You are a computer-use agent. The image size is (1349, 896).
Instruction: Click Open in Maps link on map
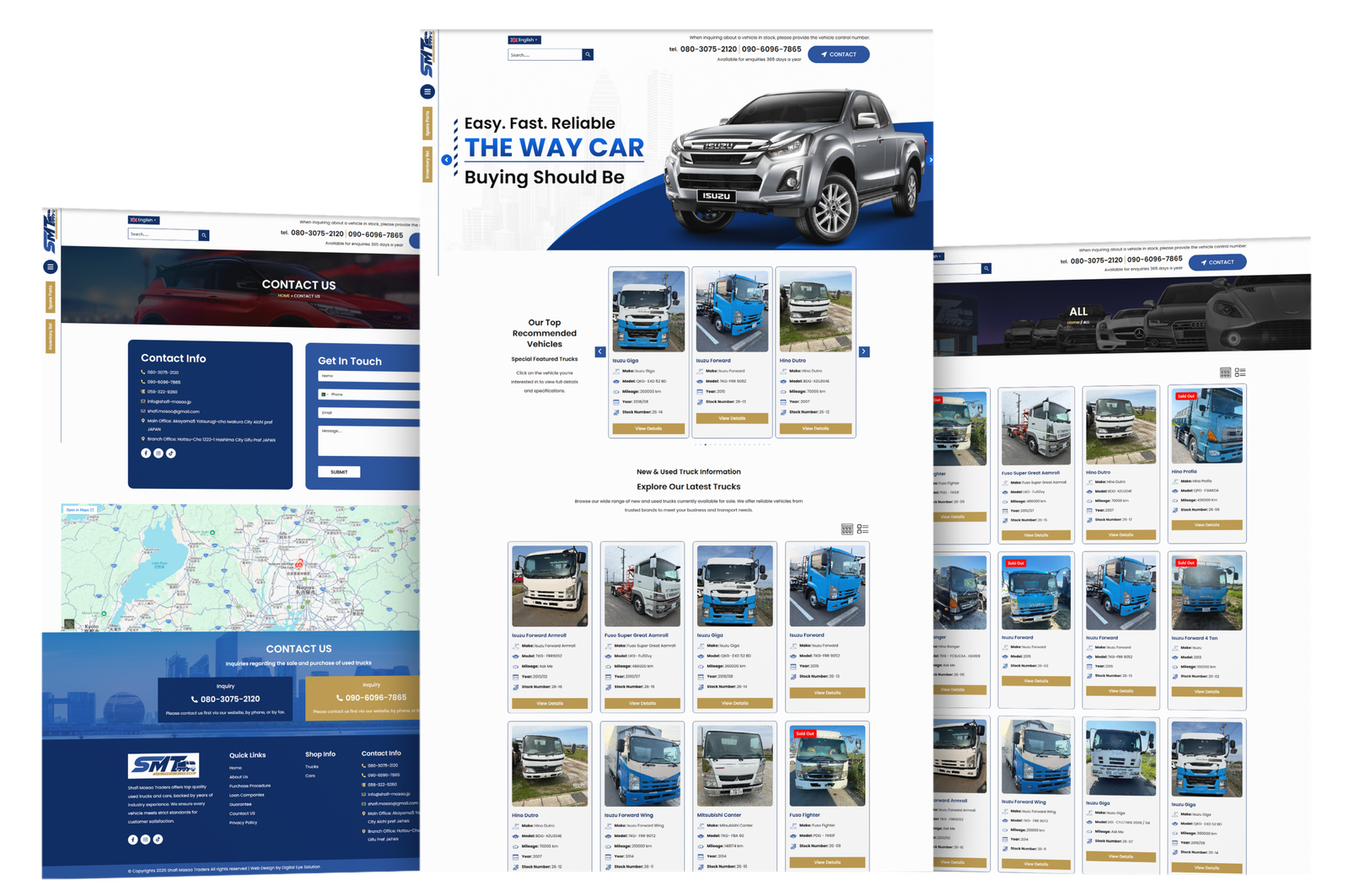coord(80,510)
